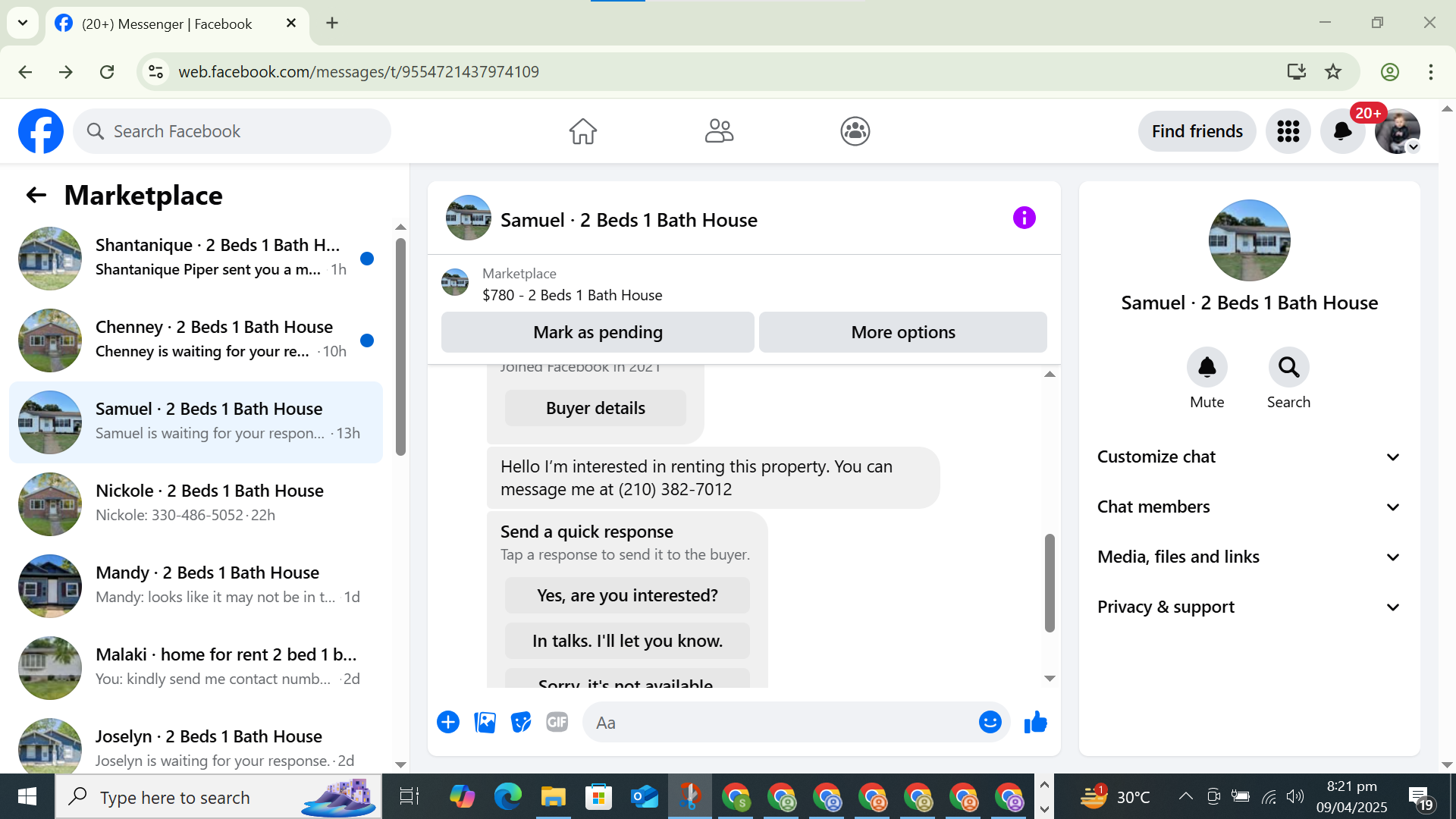1456x819 pixels.
Task: Send quick response 'Yes, are you interested?'
Action: point(627,595)
